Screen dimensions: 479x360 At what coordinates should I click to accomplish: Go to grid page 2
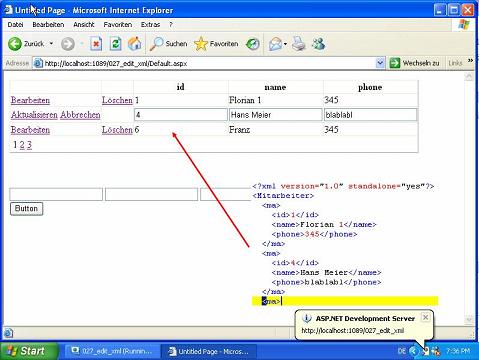22,145
